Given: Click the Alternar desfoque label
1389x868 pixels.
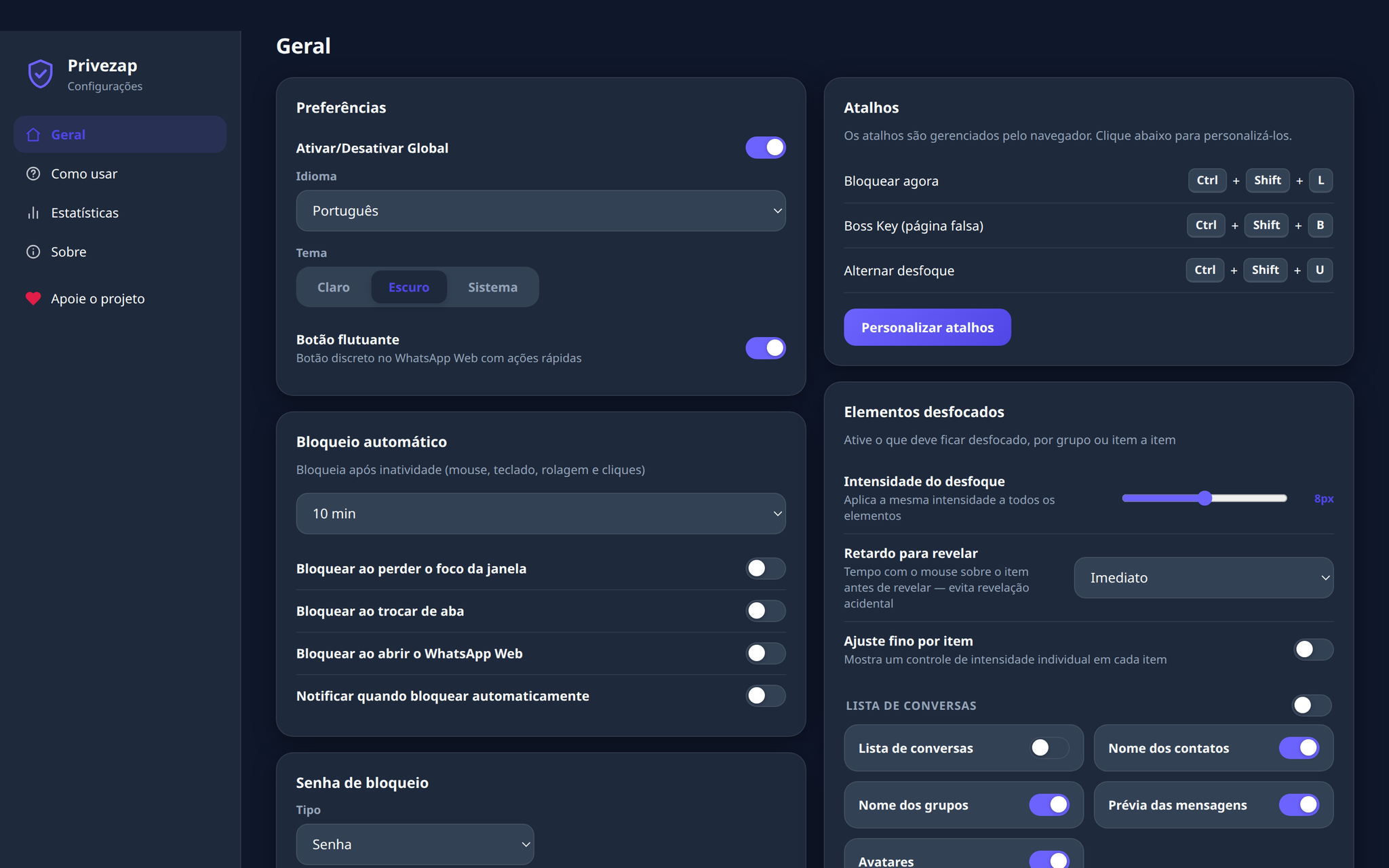Looking at the screenshot, I should click(x=899, y=271).
